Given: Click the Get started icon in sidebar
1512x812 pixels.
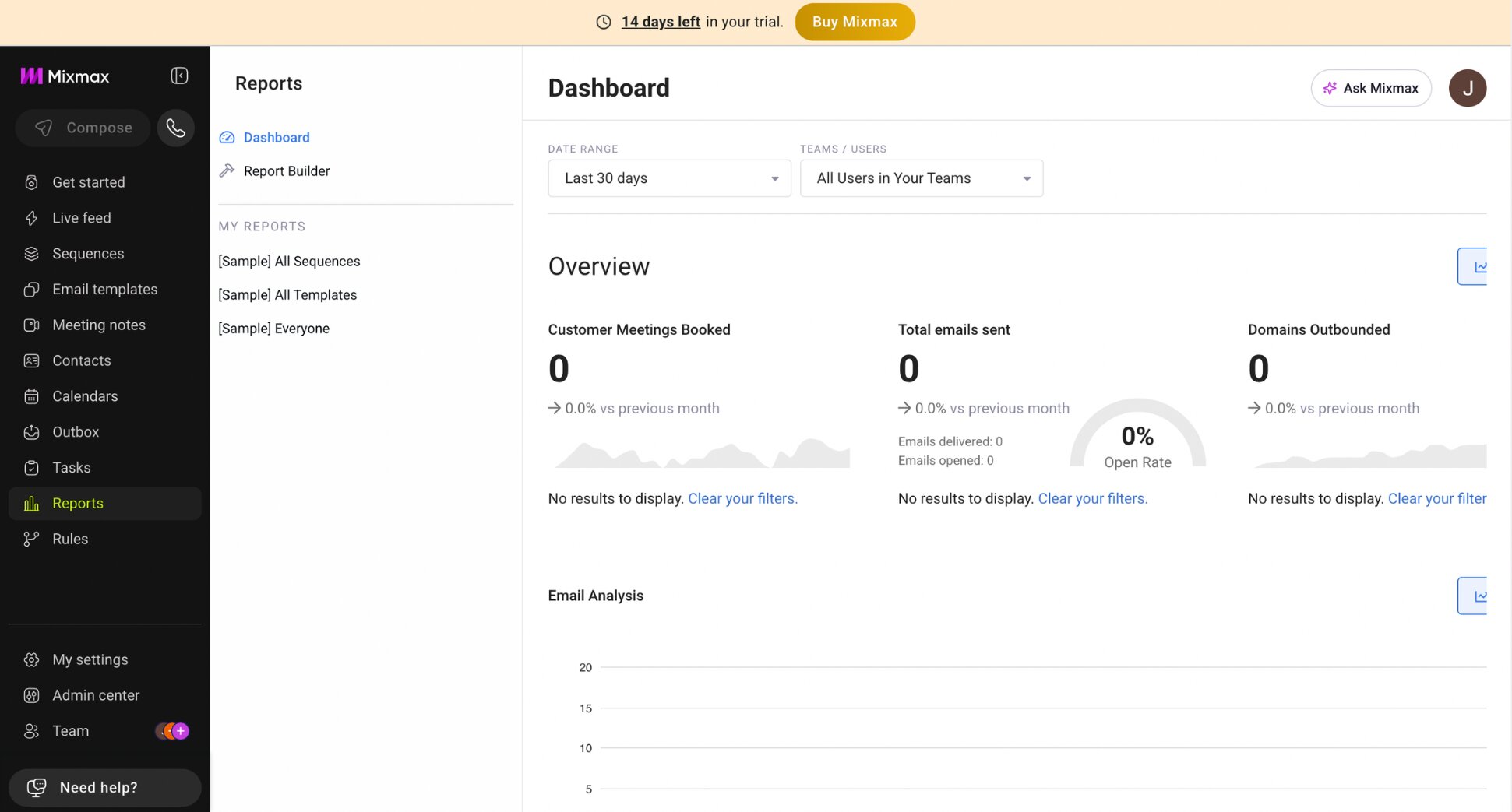Looking at the screenshot, I should click(x=31, y=182).
